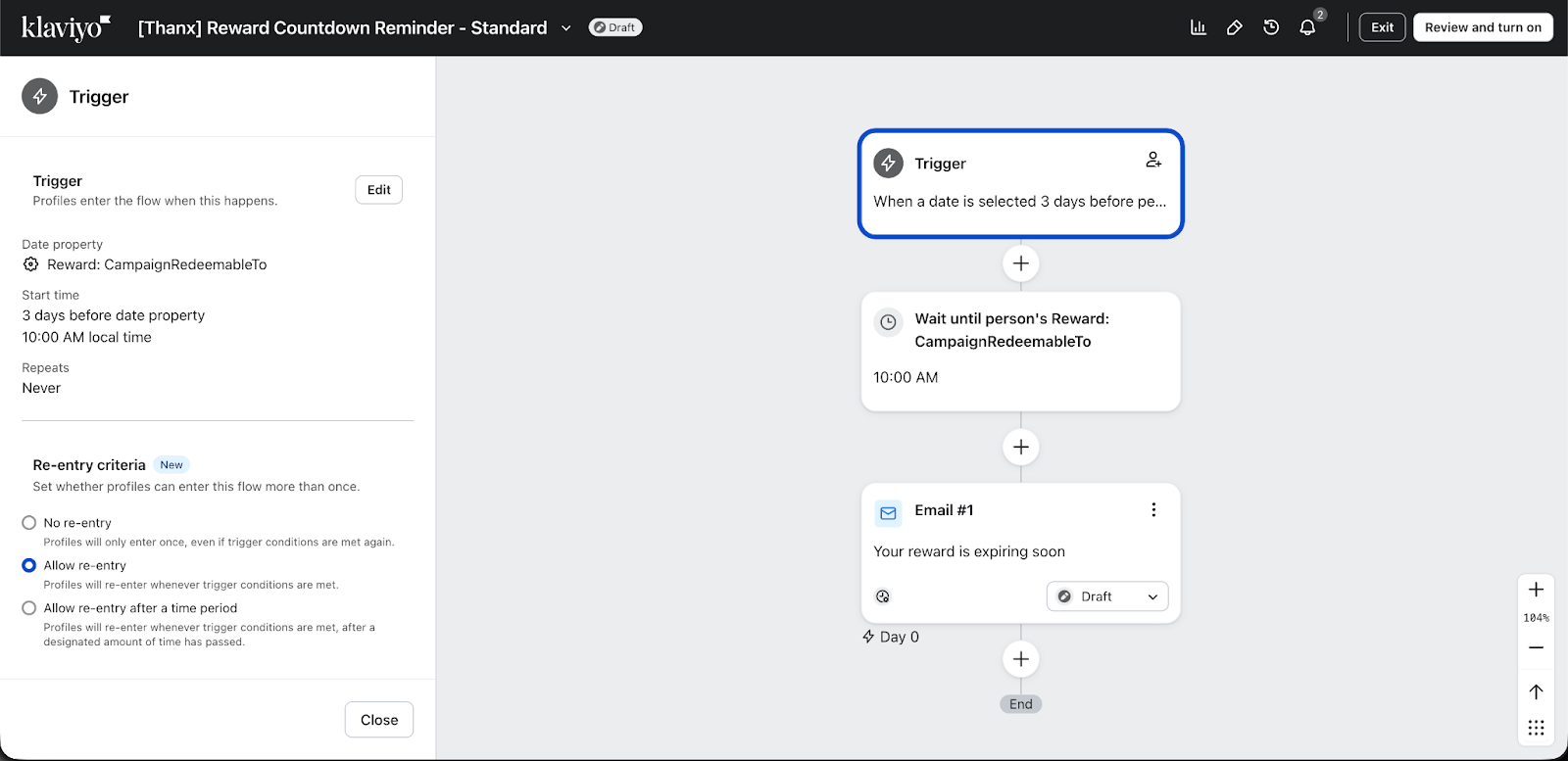Add a step below the Trigger card
This screenshot has height=761, width=1568.
1020,263
